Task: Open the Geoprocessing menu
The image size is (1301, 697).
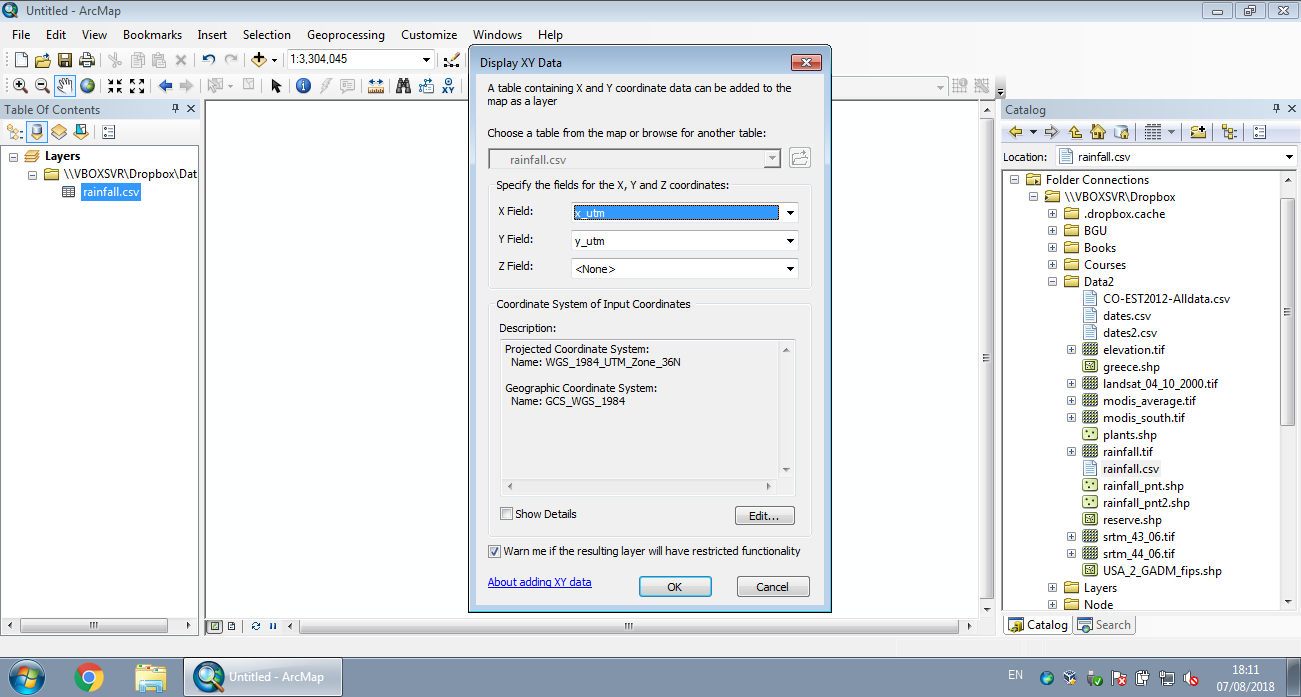Action: pos(346,34)
